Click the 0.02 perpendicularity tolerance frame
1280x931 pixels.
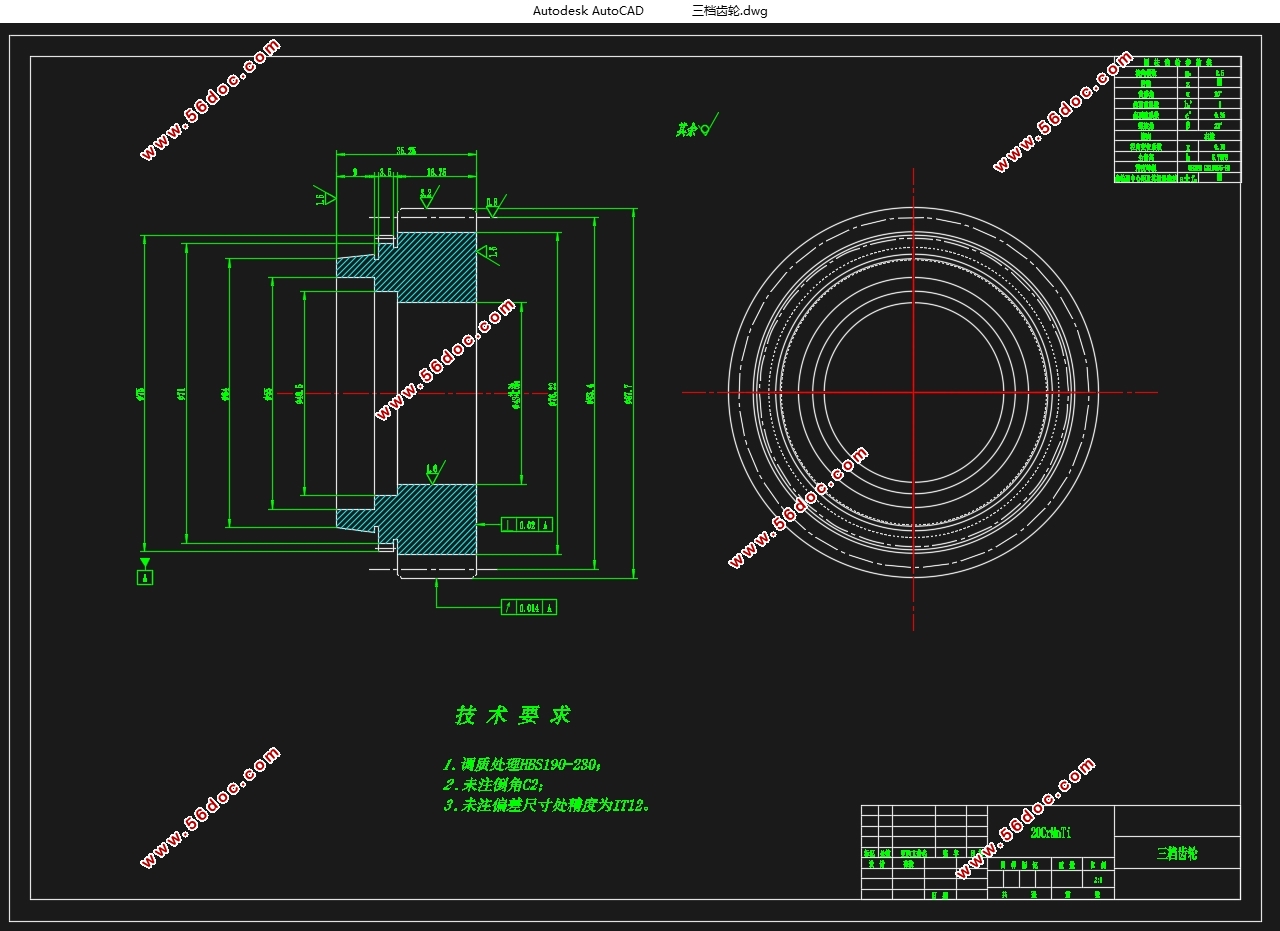pos(526,524)
